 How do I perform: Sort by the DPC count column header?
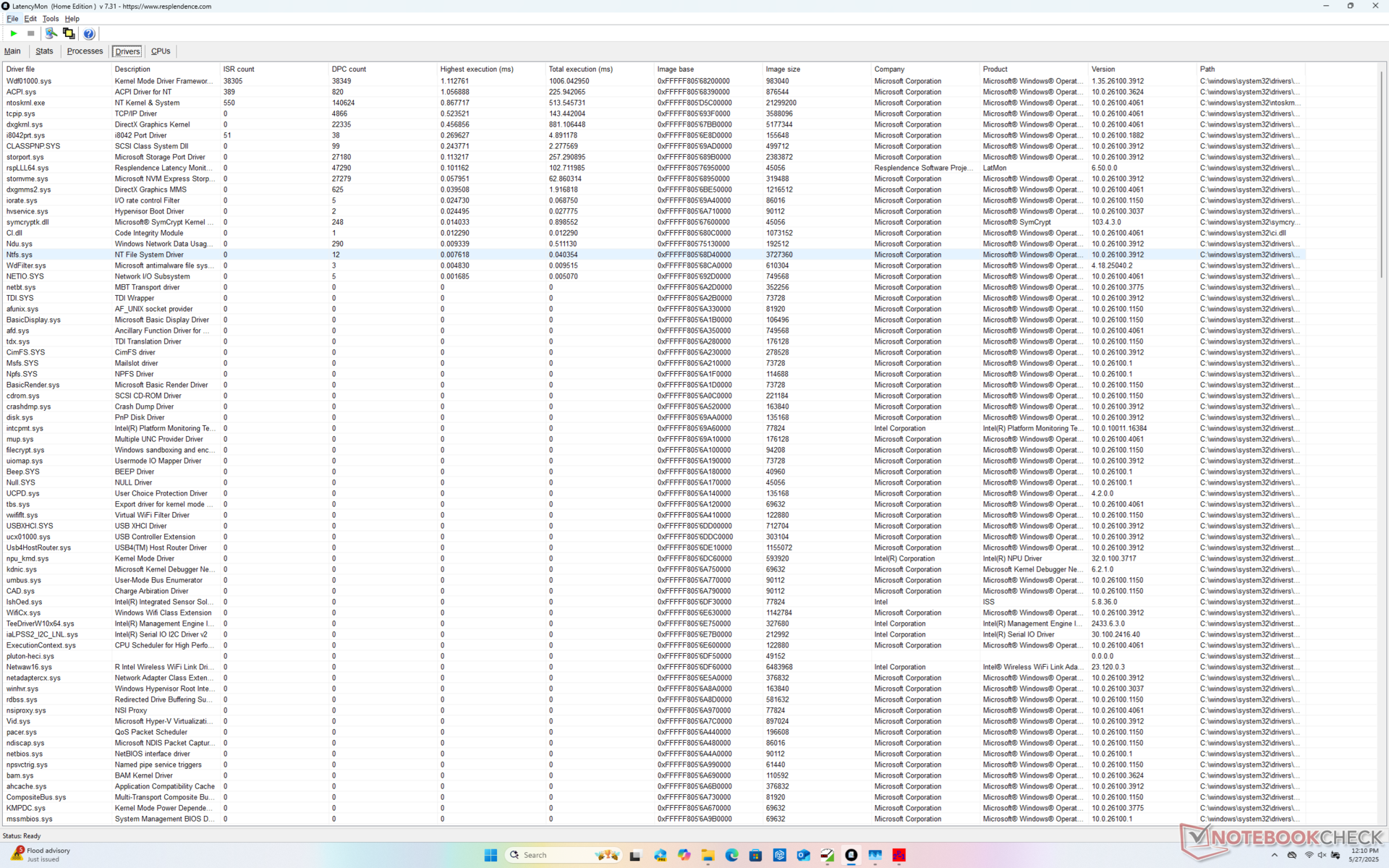383,69
